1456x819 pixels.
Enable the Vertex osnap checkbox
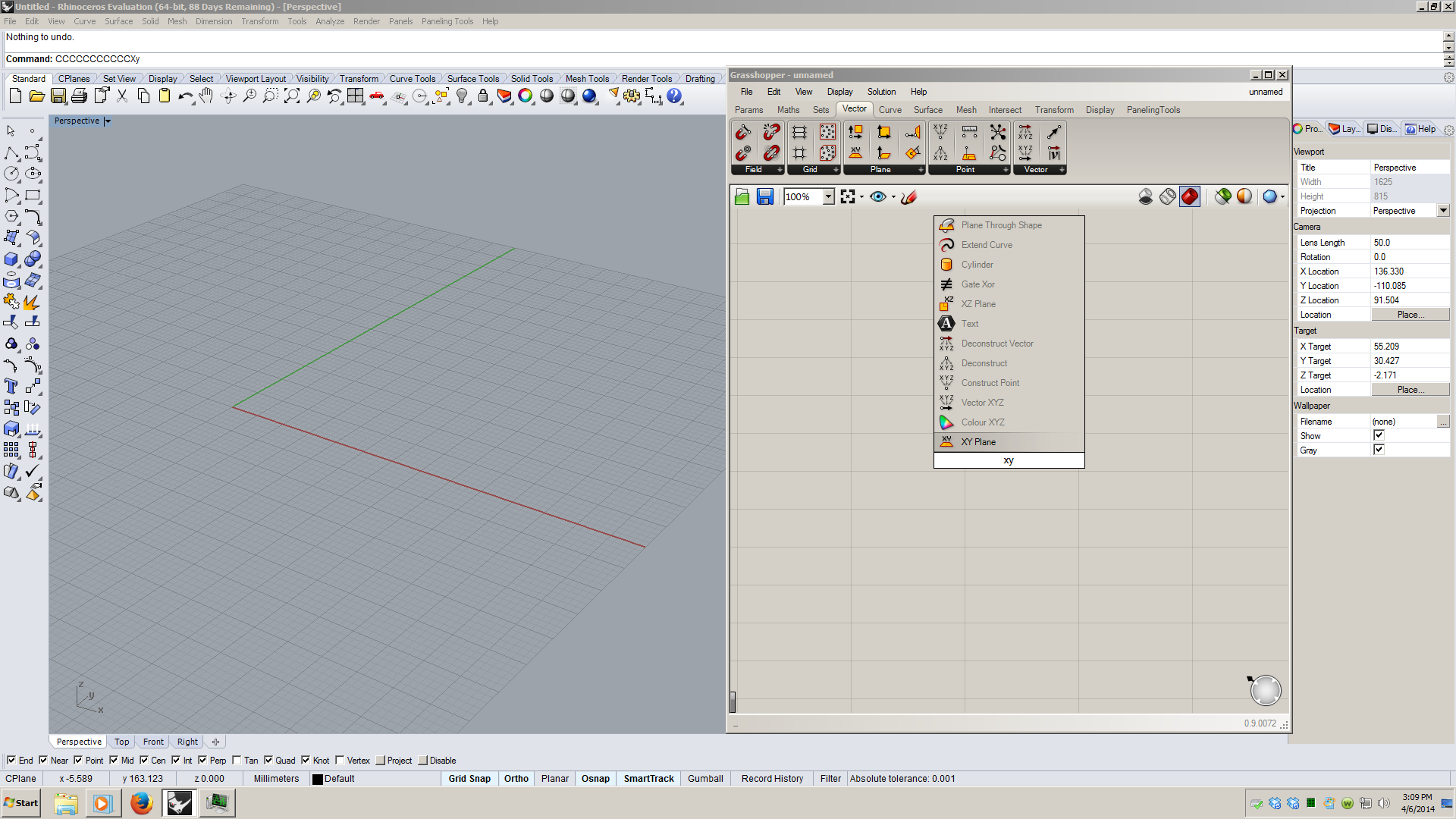pos(340,760)
